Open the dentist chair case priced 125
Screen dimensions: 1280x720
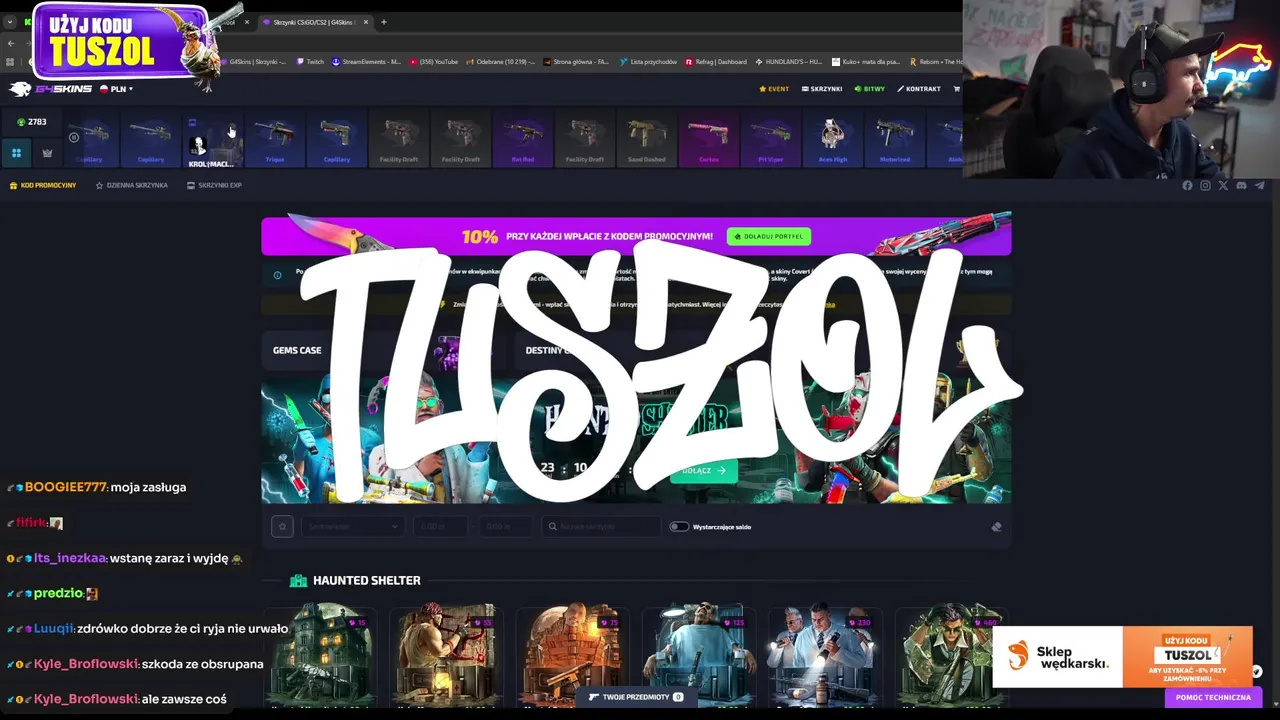699,655
